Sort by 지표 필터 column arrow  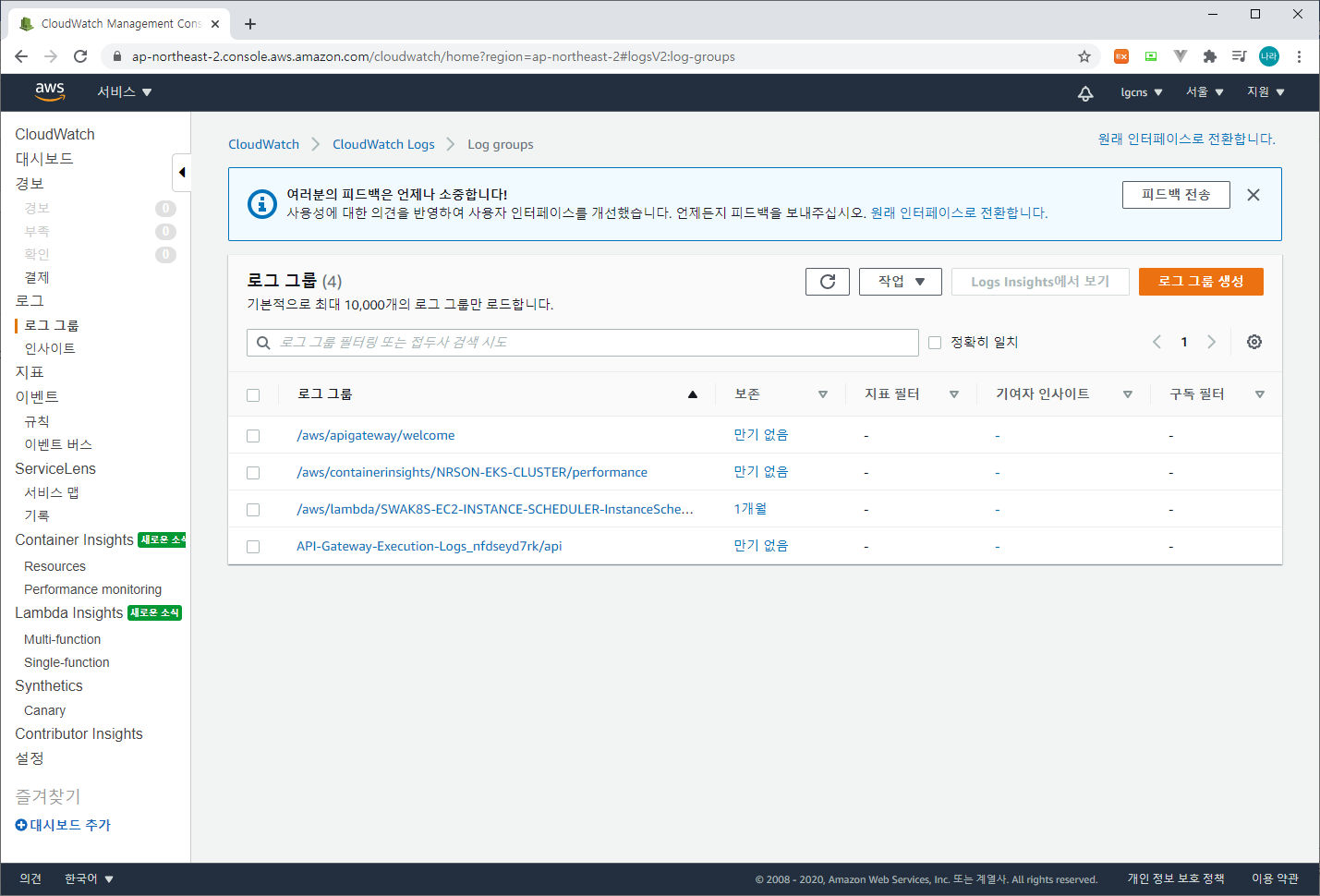[x=954, y=394]
